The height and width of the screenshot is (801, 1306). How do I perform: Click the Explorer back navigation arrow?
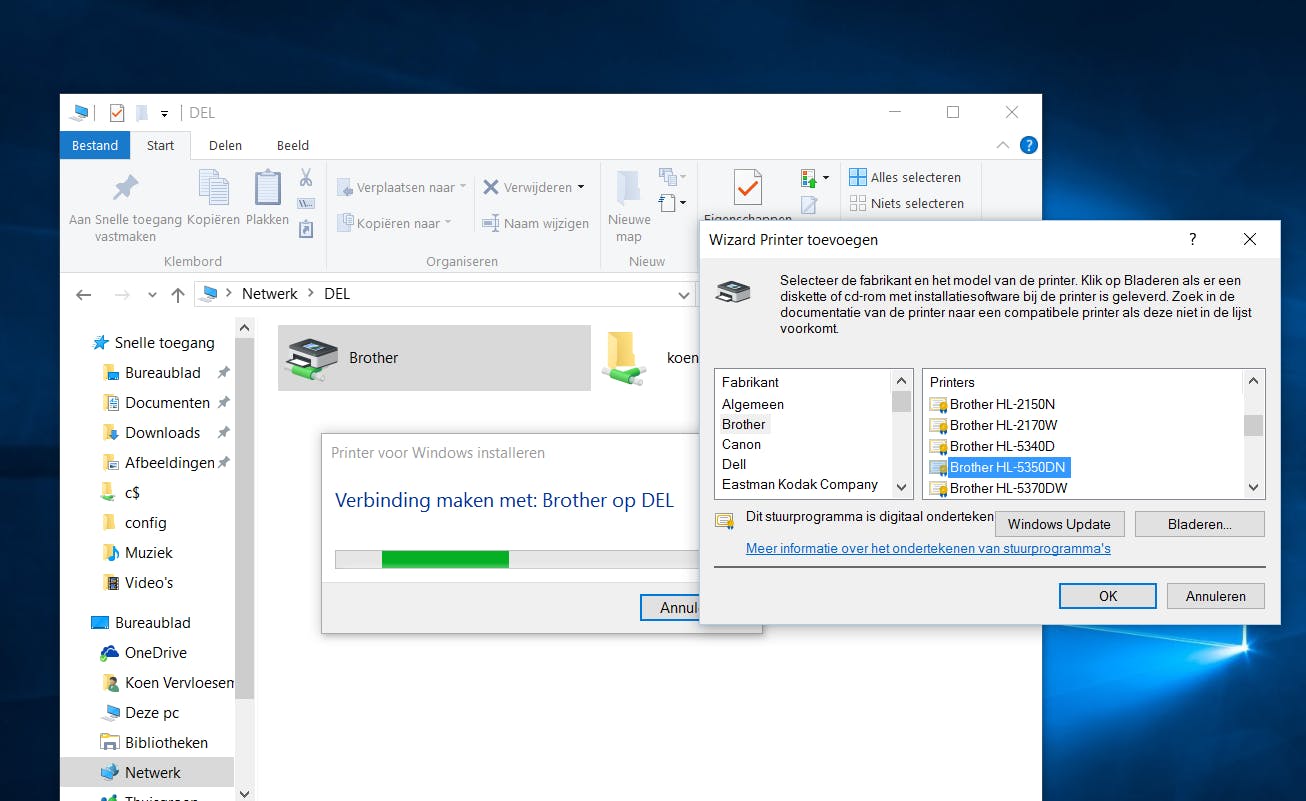(84, 295)
